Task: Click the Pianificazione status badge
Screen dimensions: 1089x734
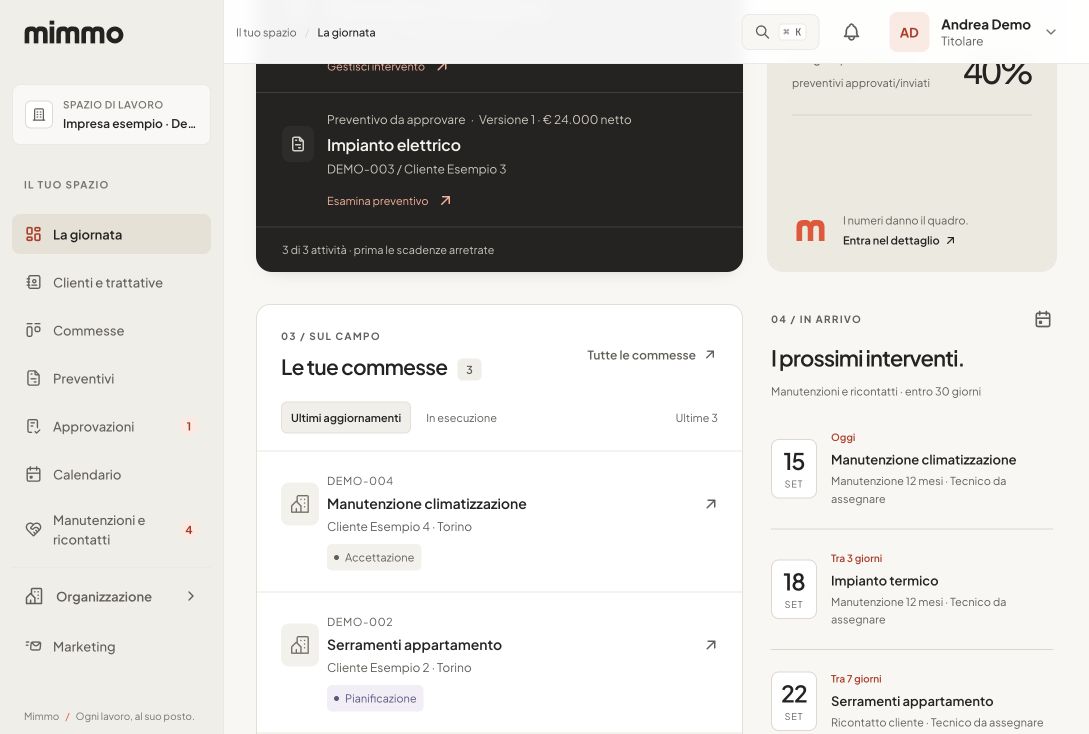Action: point(375,698)
